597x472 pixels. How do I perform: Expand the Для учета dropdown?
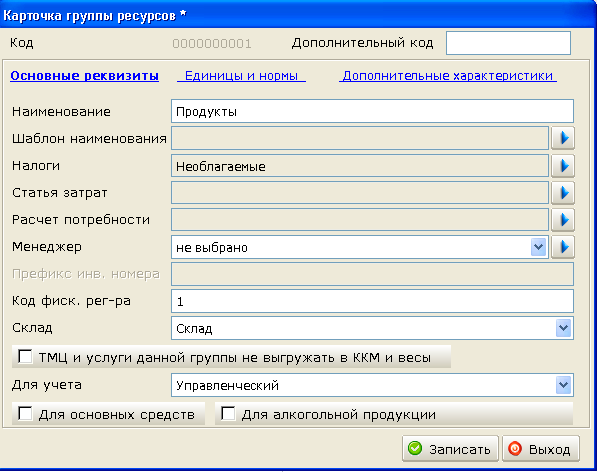pyautogui.click(x=563, y=385)
